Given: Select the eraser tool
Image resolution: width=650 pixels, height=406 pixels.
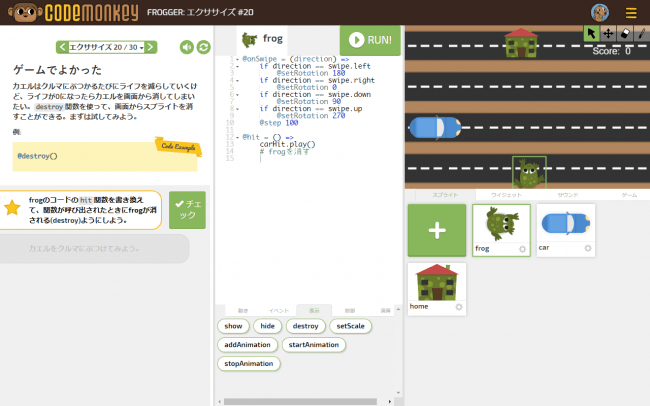Looking at the screenshot, I should pos(625,34).
